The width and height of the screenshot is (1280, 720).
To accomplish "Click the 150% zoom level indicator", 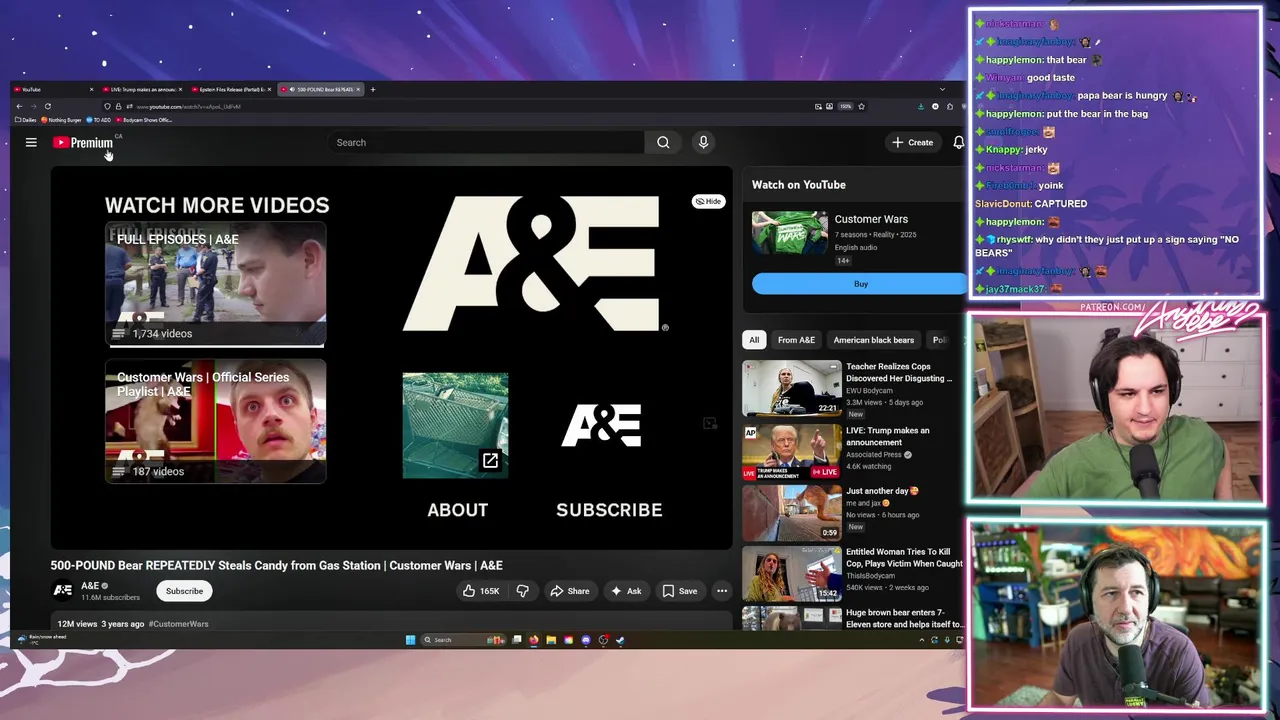I will pos(845,106).
